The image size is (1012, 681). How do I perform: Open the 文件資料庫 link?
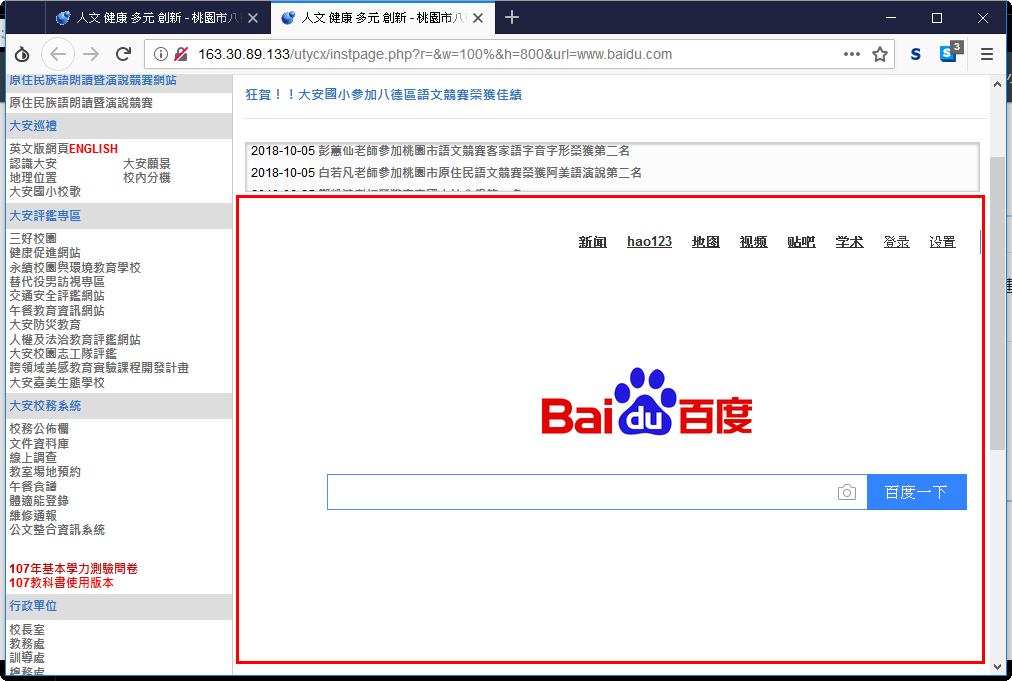39,444
